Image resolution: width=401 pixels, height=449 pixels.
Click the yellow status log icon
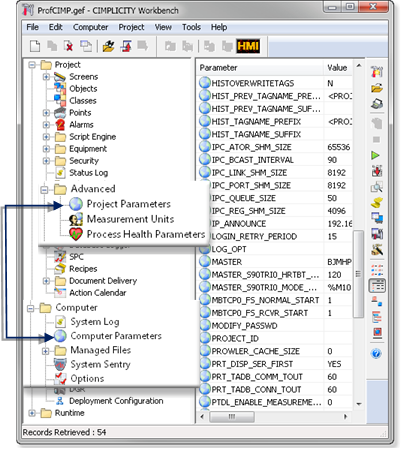tap(377, 202)
